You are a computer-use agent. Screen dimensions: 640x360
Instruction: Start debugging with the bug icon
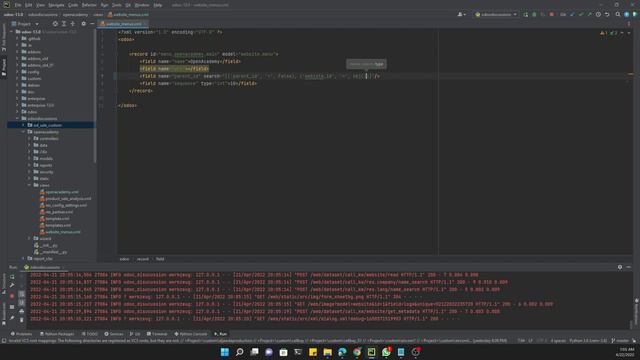534,14
